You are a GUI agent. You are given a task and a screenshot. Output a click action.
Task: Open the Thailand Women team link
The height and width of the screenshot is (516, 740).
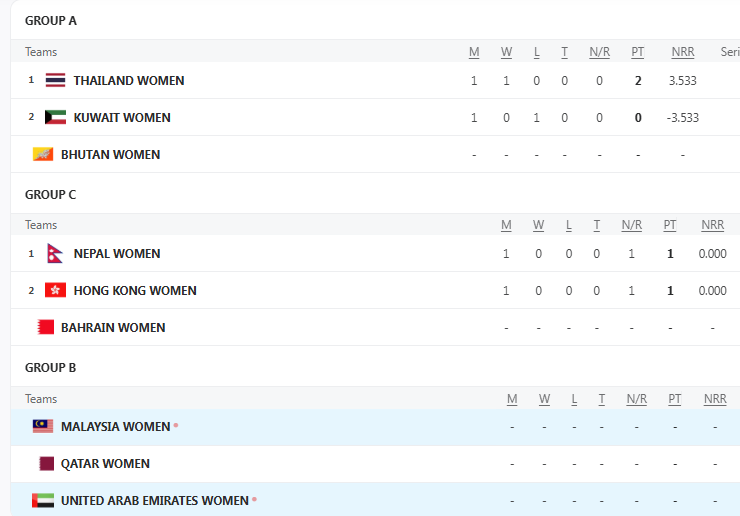click(129, 80)
